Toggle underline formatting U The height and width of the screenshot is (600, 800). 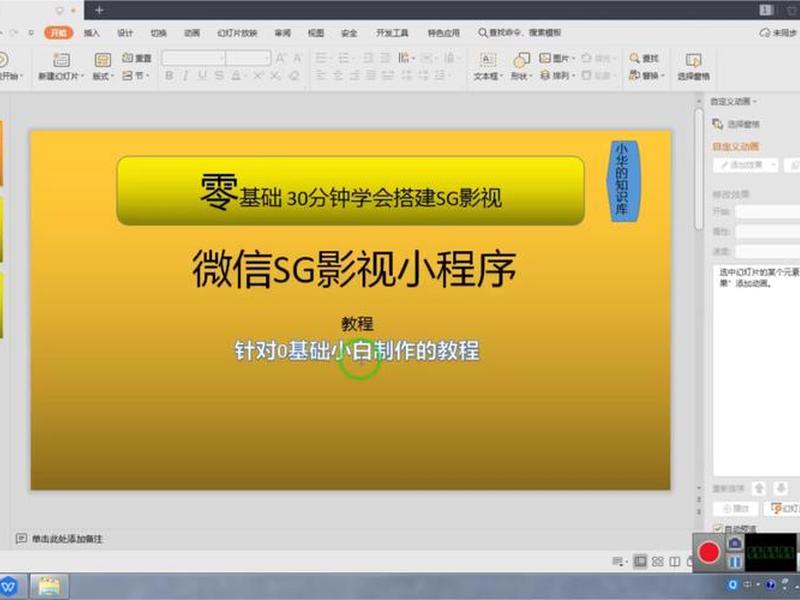tap(203, 76)
